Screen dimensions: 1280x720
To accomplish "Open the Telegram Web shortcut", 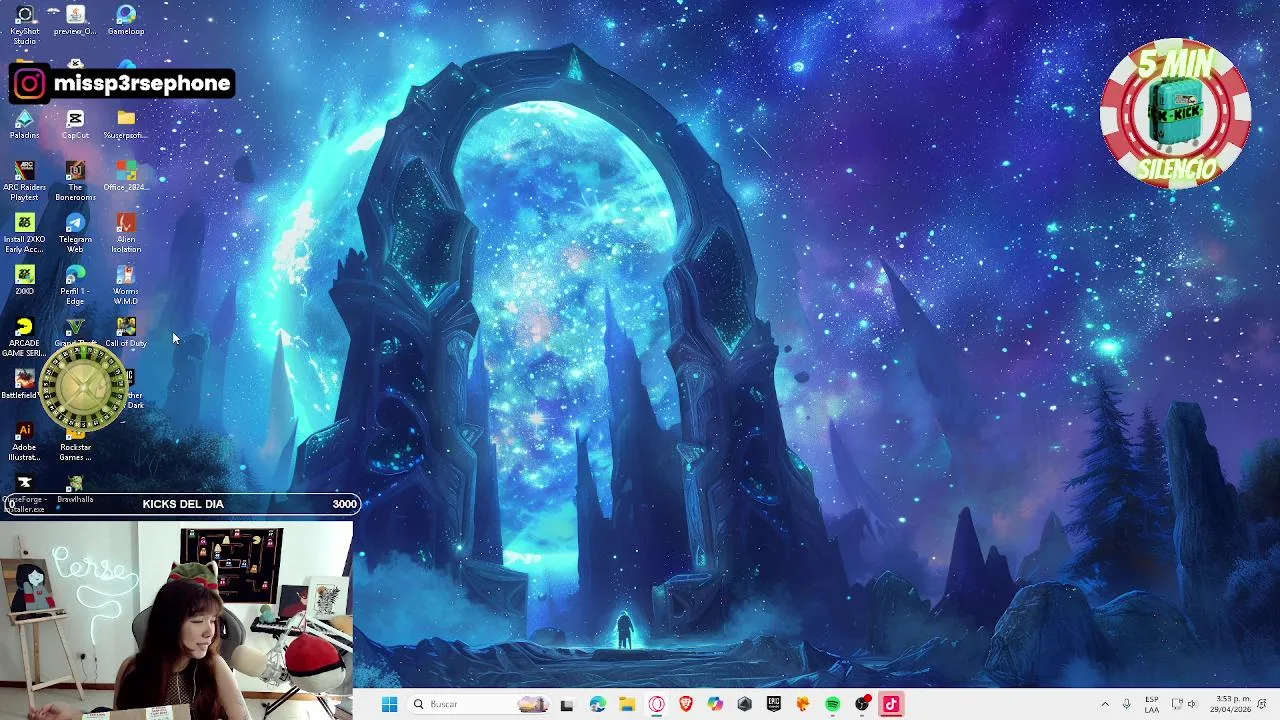I will pyautogui.click(x=75, y=233).
